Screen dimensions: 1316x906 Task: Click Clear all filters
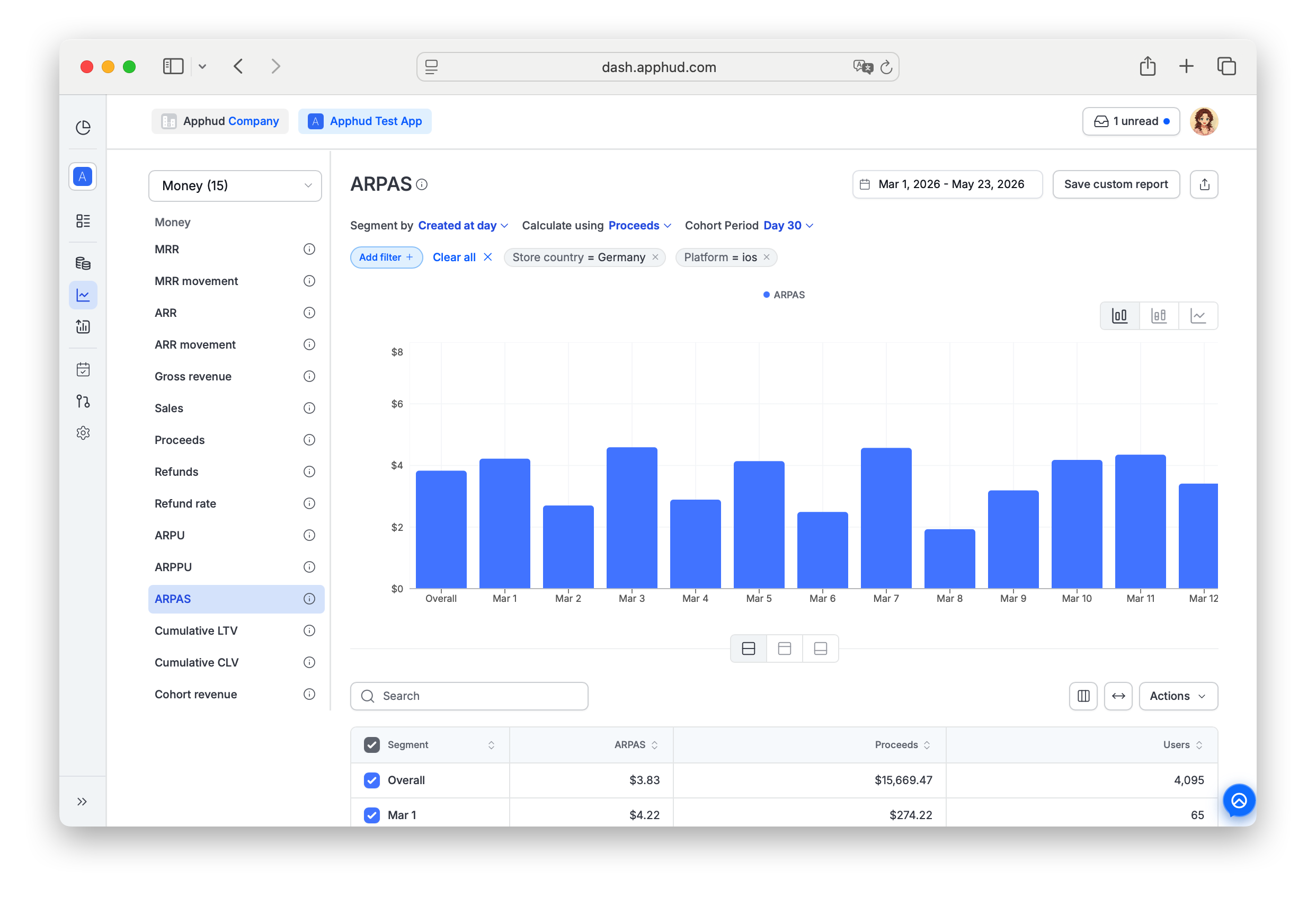(462, 257)
